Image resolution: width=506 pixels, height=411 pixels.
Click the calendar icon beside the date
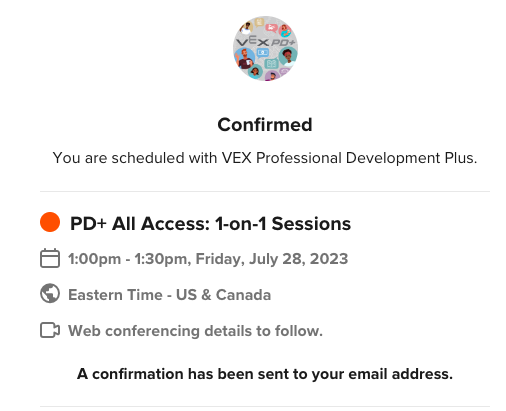[50, 258]
